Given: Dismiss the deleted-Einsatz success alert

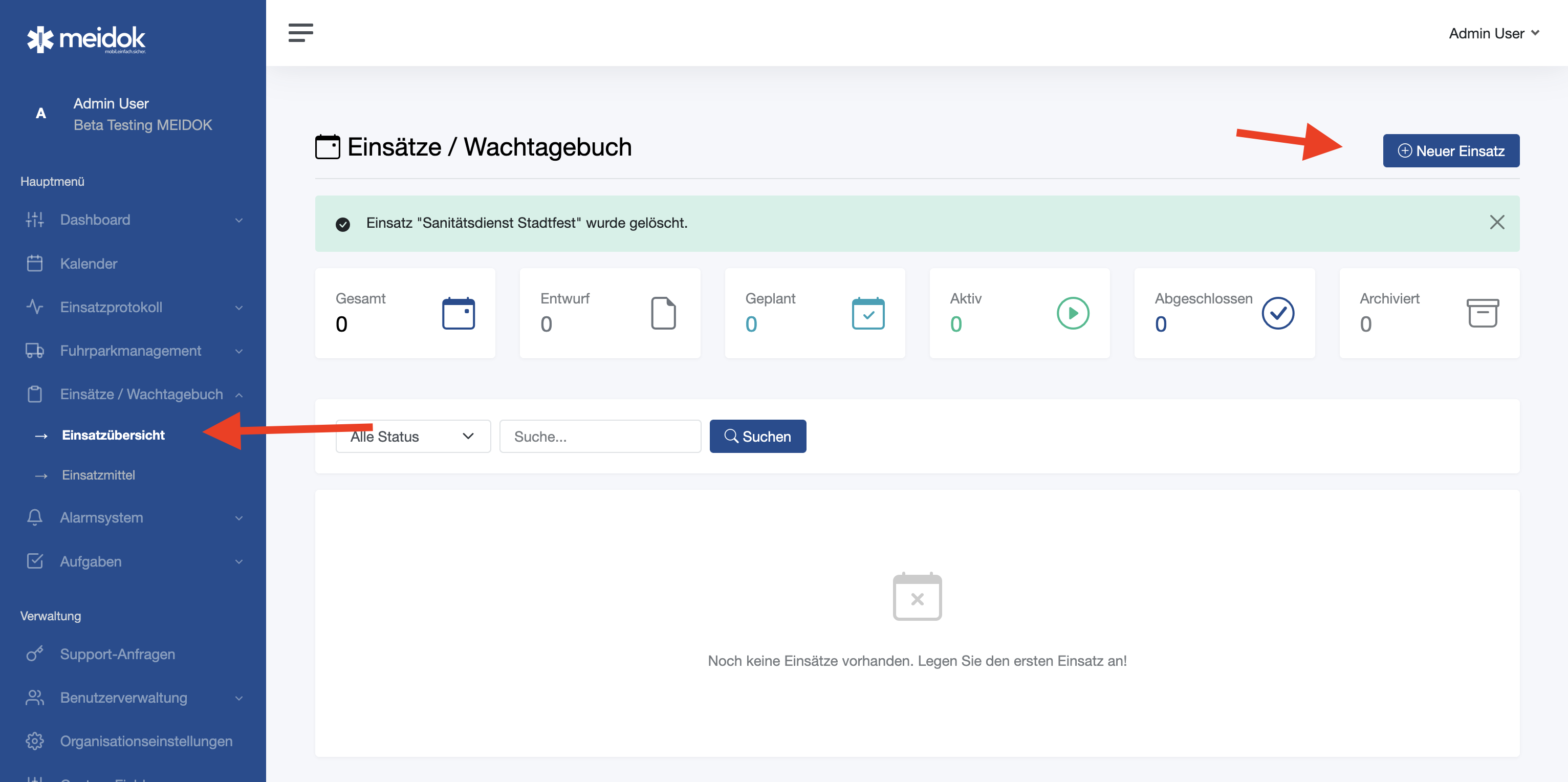Looking at the screenshot, I should pyautogui.click(x=1497, y=222).
